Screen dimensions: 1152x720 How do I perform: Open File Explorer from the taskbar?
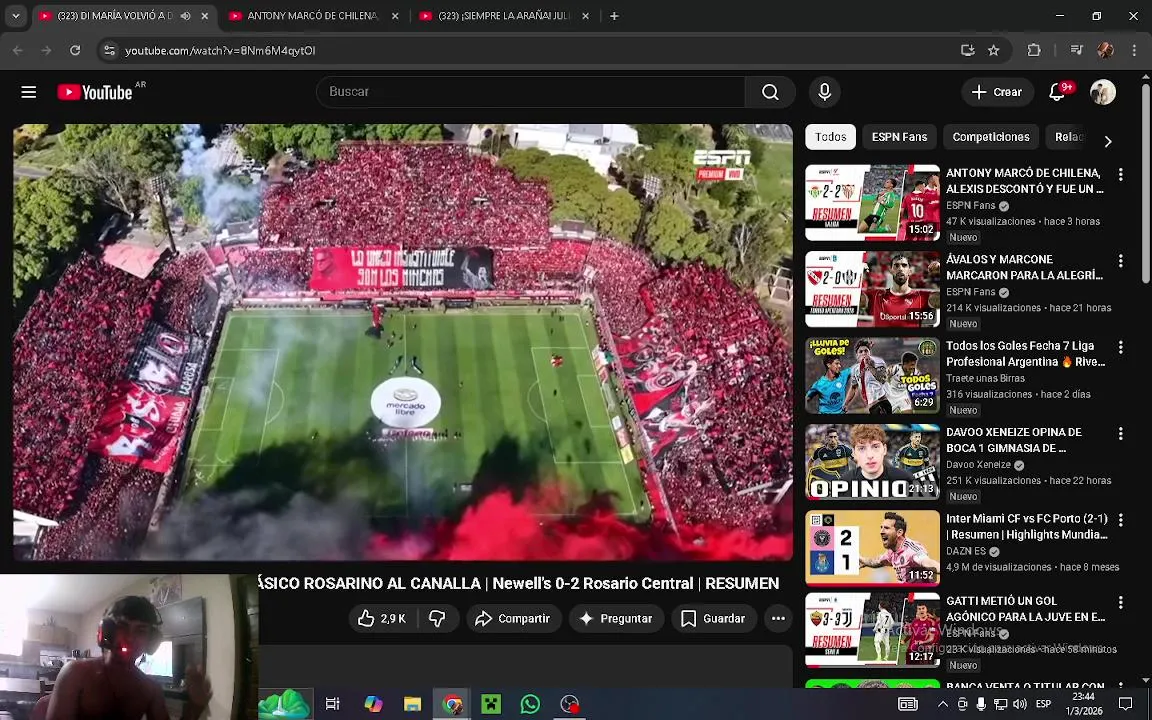pyautogui.click(x=413, y=704)
